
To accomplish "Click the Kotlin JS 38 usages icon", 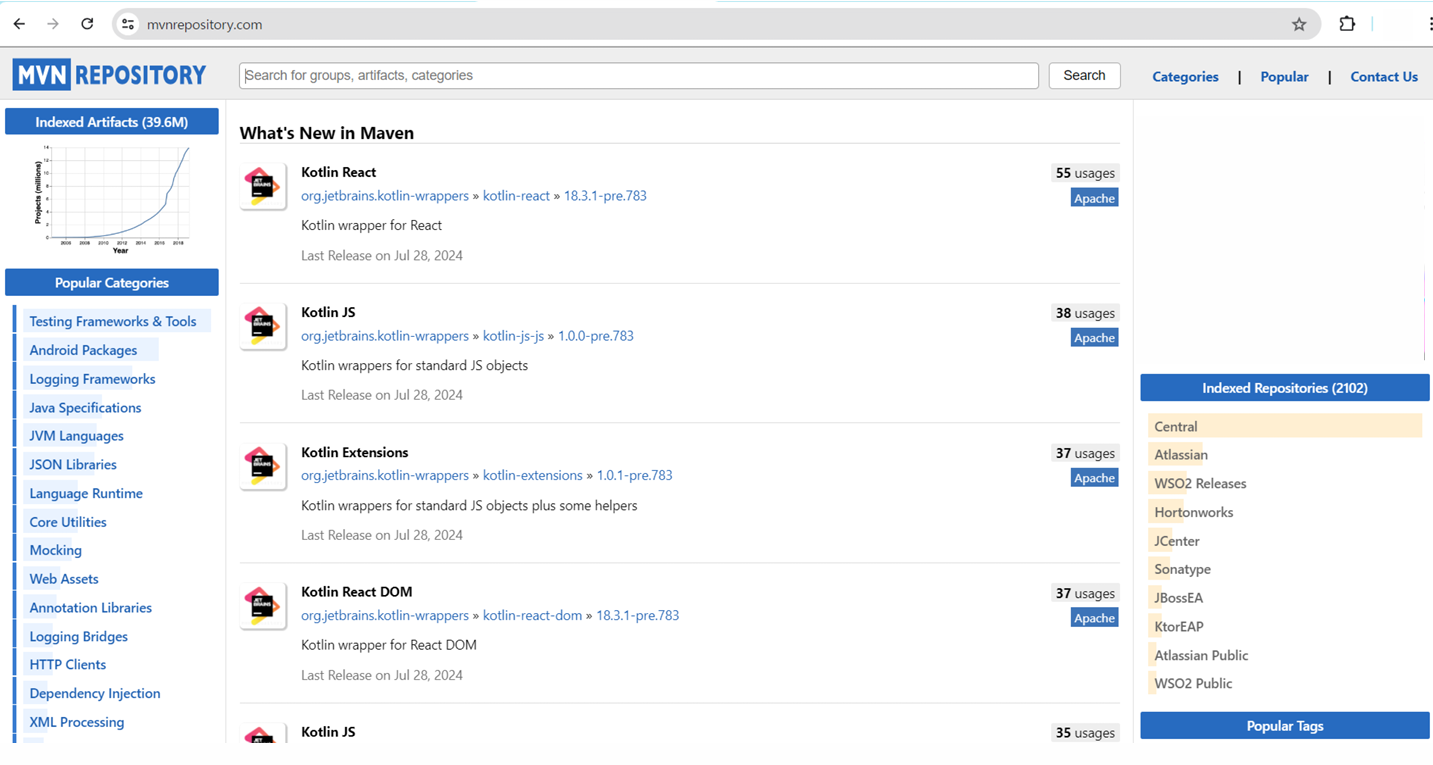I will click(x=262, y=327).
